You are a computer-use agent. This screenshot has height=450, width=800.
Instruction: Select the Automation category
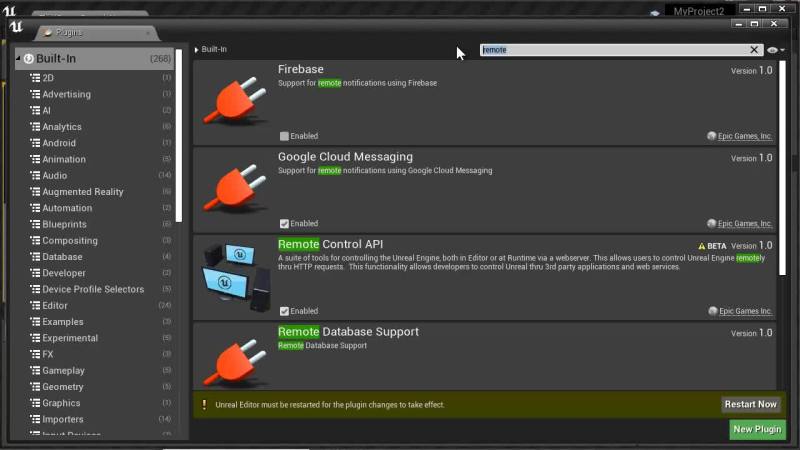coord(67,208)
